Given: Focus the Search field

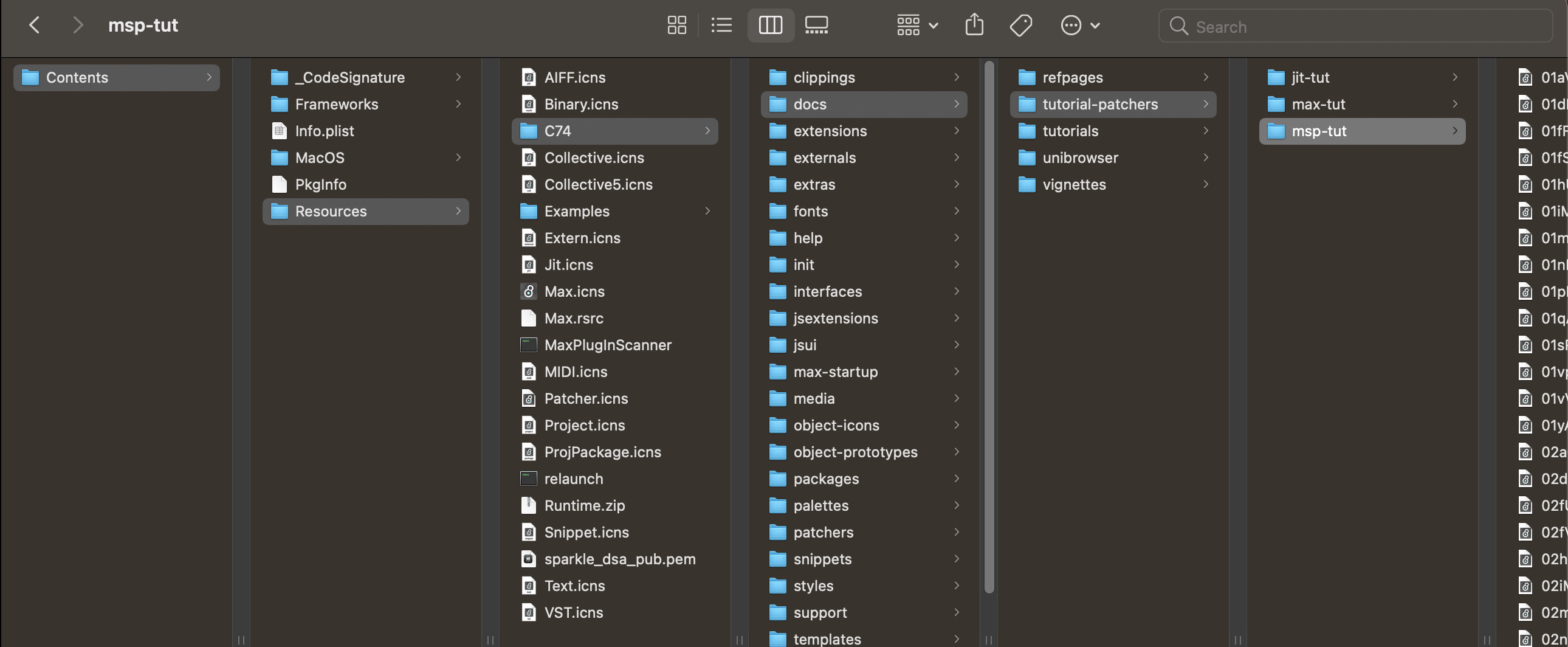Looking at the screenshot, I should tap(1355, 26).
